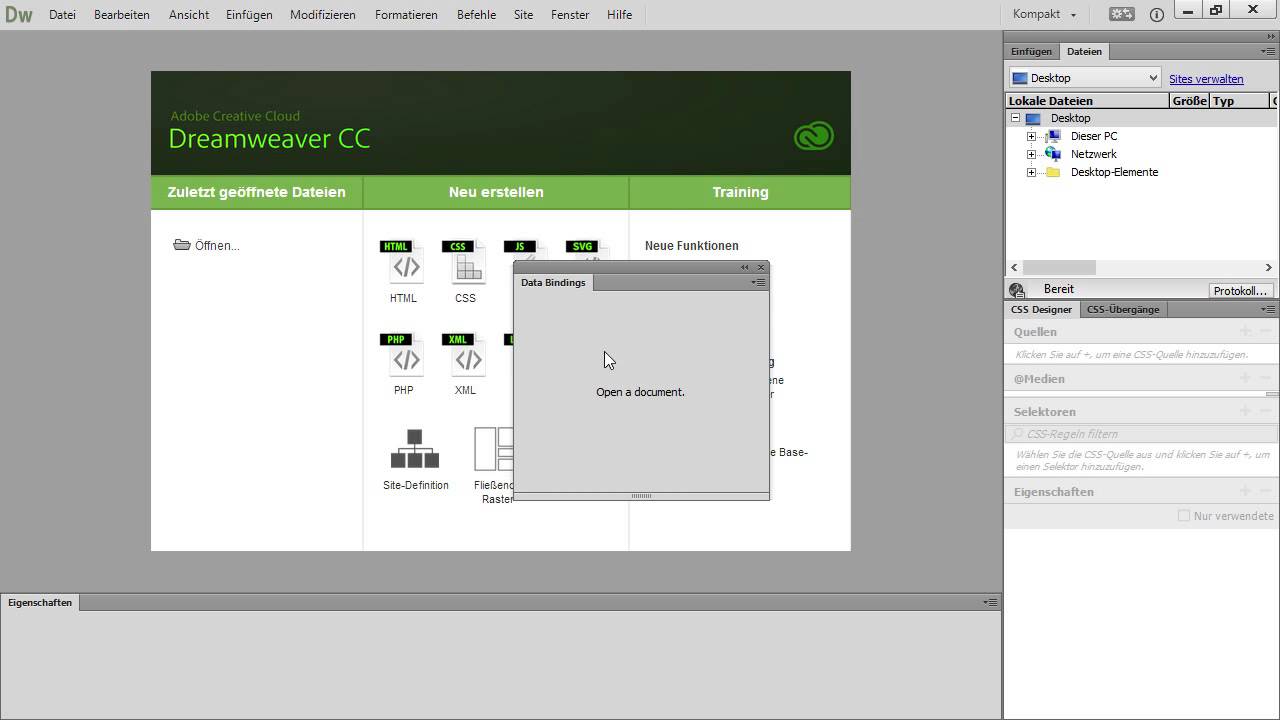This screenshot has width=1280, height=720.
Task: Open the Befehle menu
Action: pyautogui.click(x=476, y=15)
